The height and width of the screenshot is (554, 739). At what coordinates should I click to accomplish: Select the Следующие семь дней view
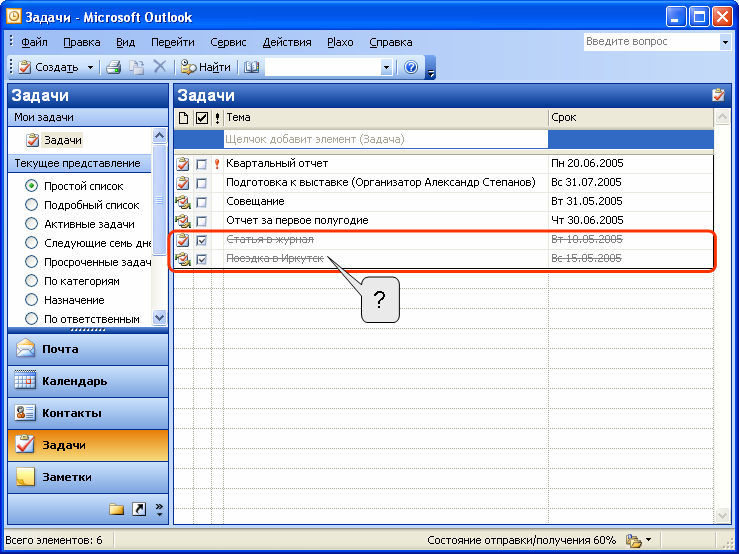pos(88,243)
